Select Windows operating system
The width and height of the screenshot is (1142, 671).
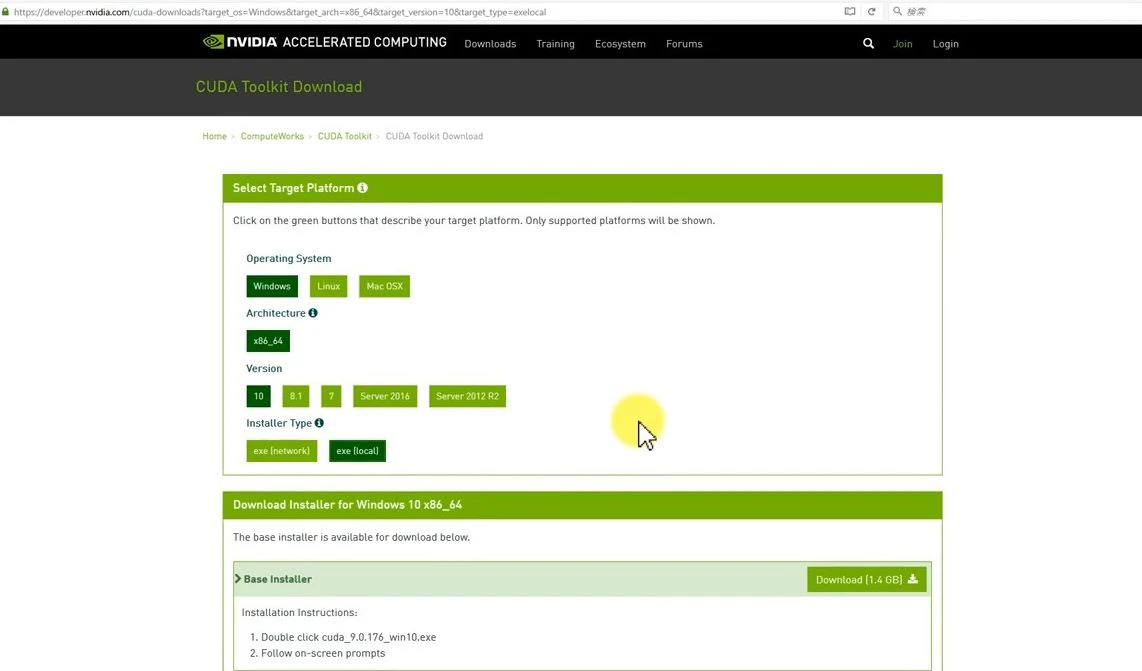[x=272, y=286]
